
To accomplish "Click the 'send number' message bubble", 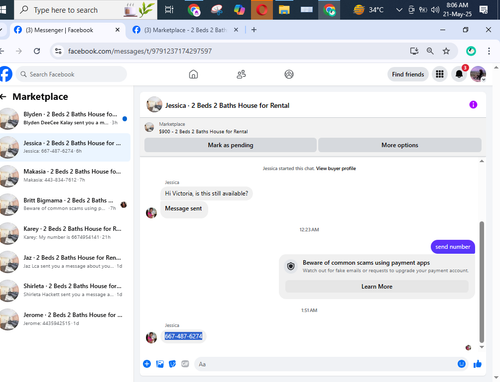I will (x=453, y=247).
